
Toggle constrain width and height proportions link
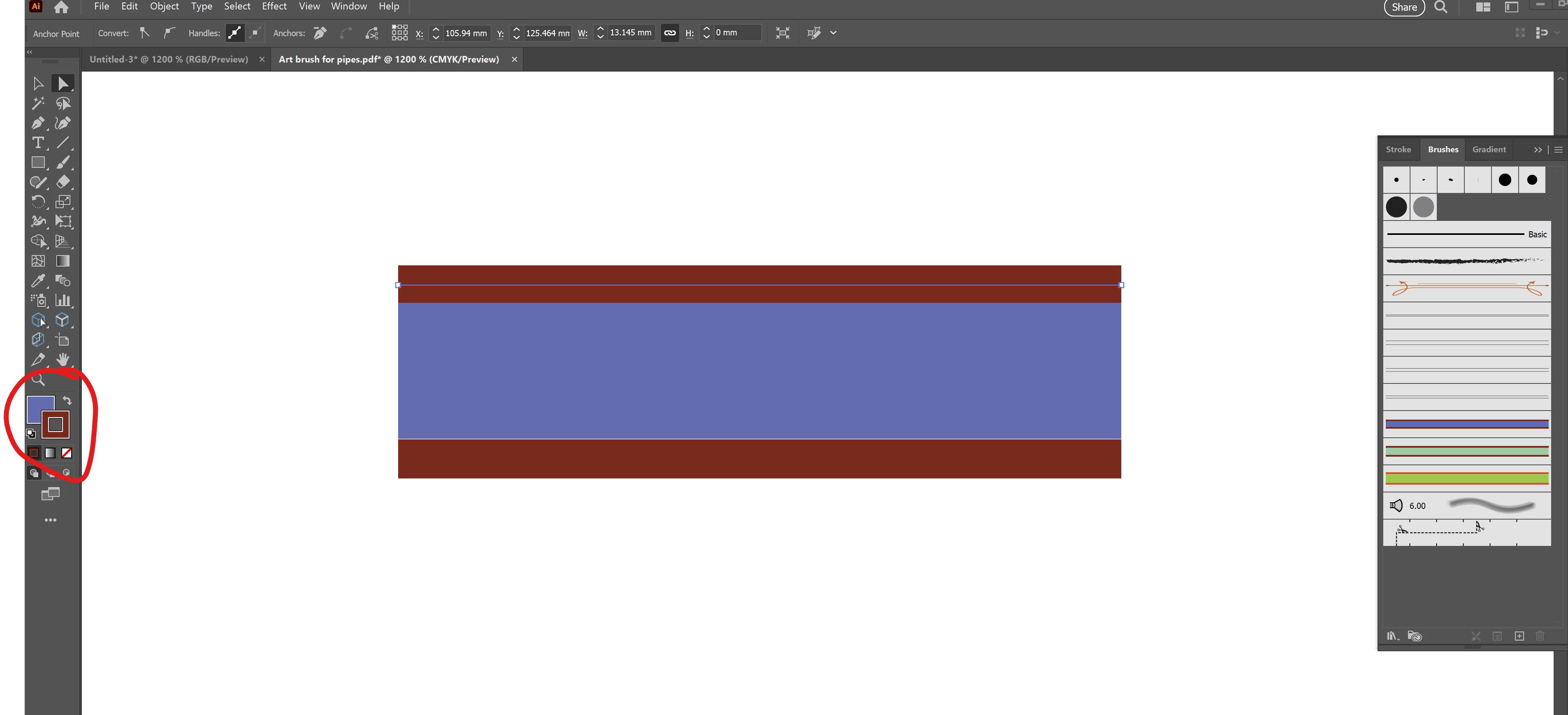pos(670,33)
